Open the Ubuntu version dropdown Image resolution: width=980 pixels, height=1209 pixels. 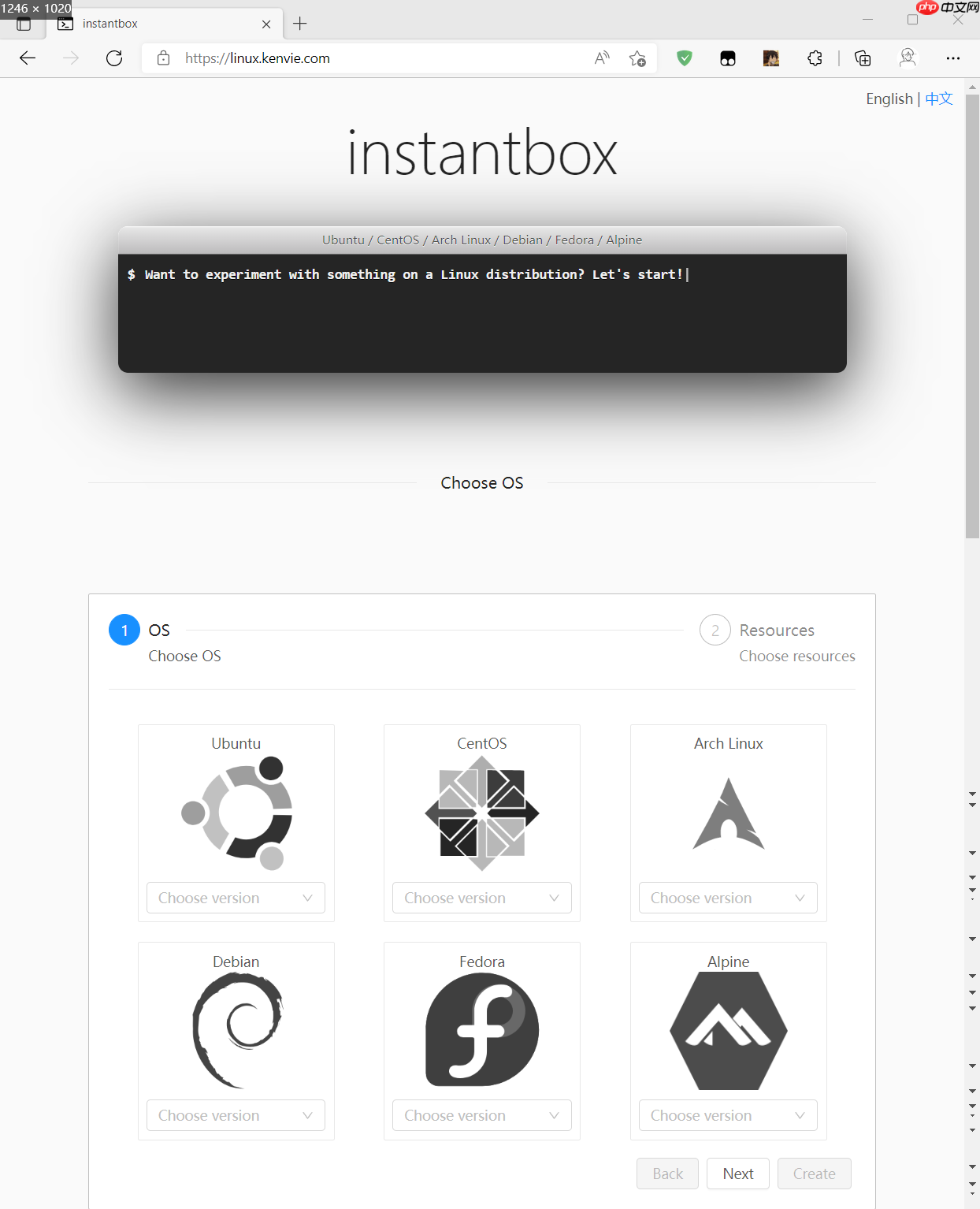point(236,898)
